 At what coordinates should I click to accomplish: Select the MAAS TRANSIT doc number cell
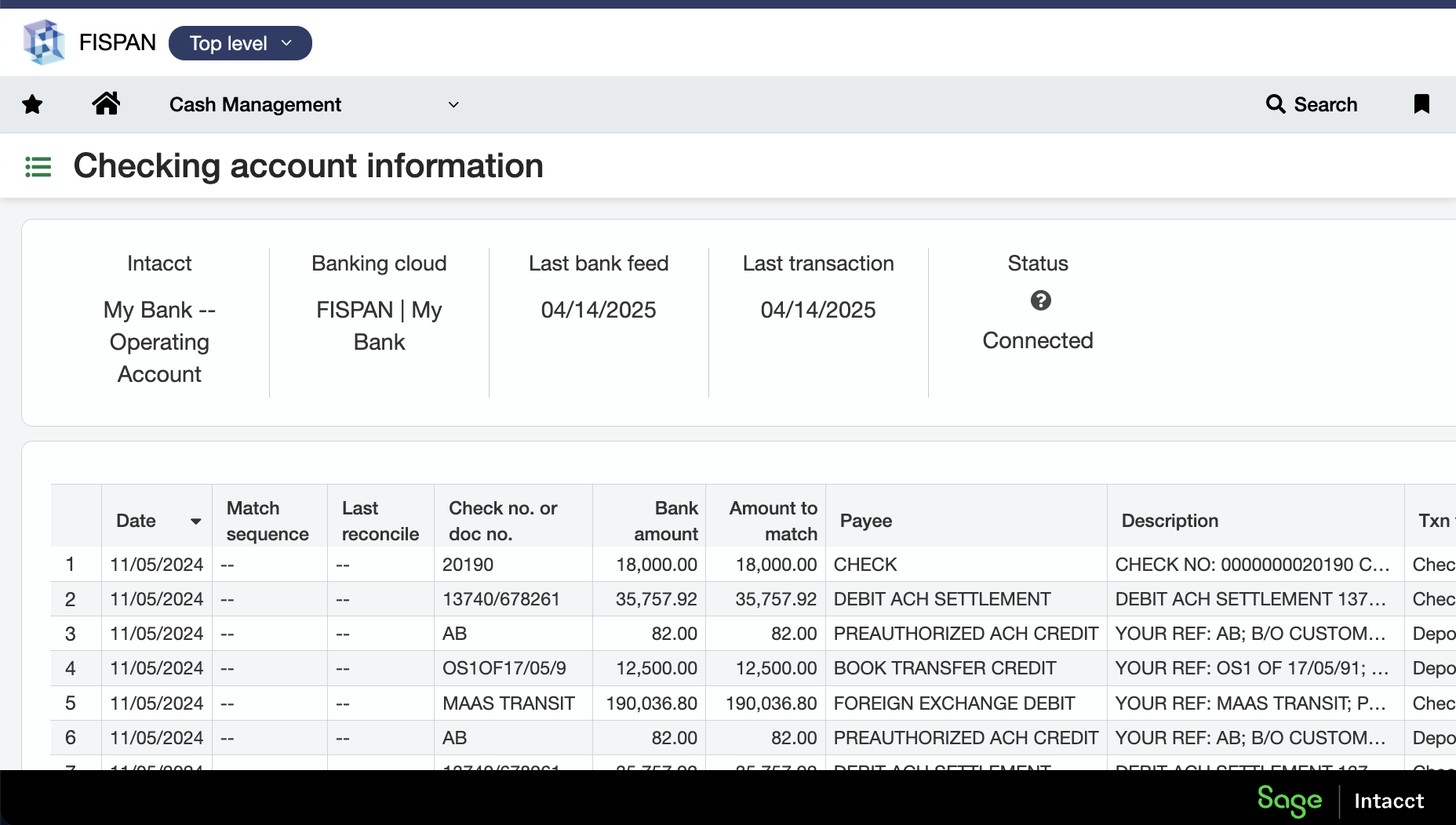(x=508, y=703)
